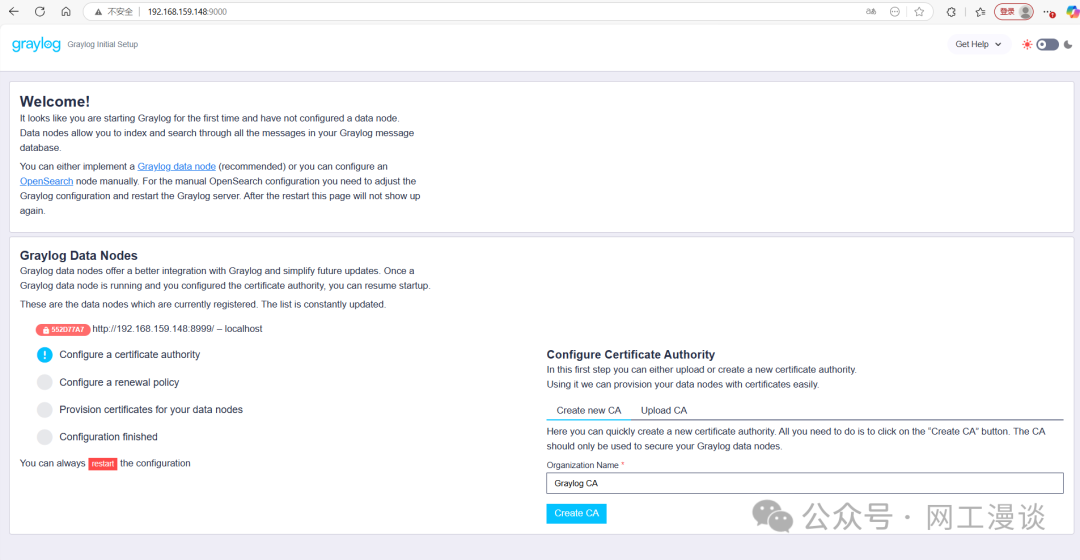
Task: Click grey circle beside Configuration finished
Action: coord(45,437)
